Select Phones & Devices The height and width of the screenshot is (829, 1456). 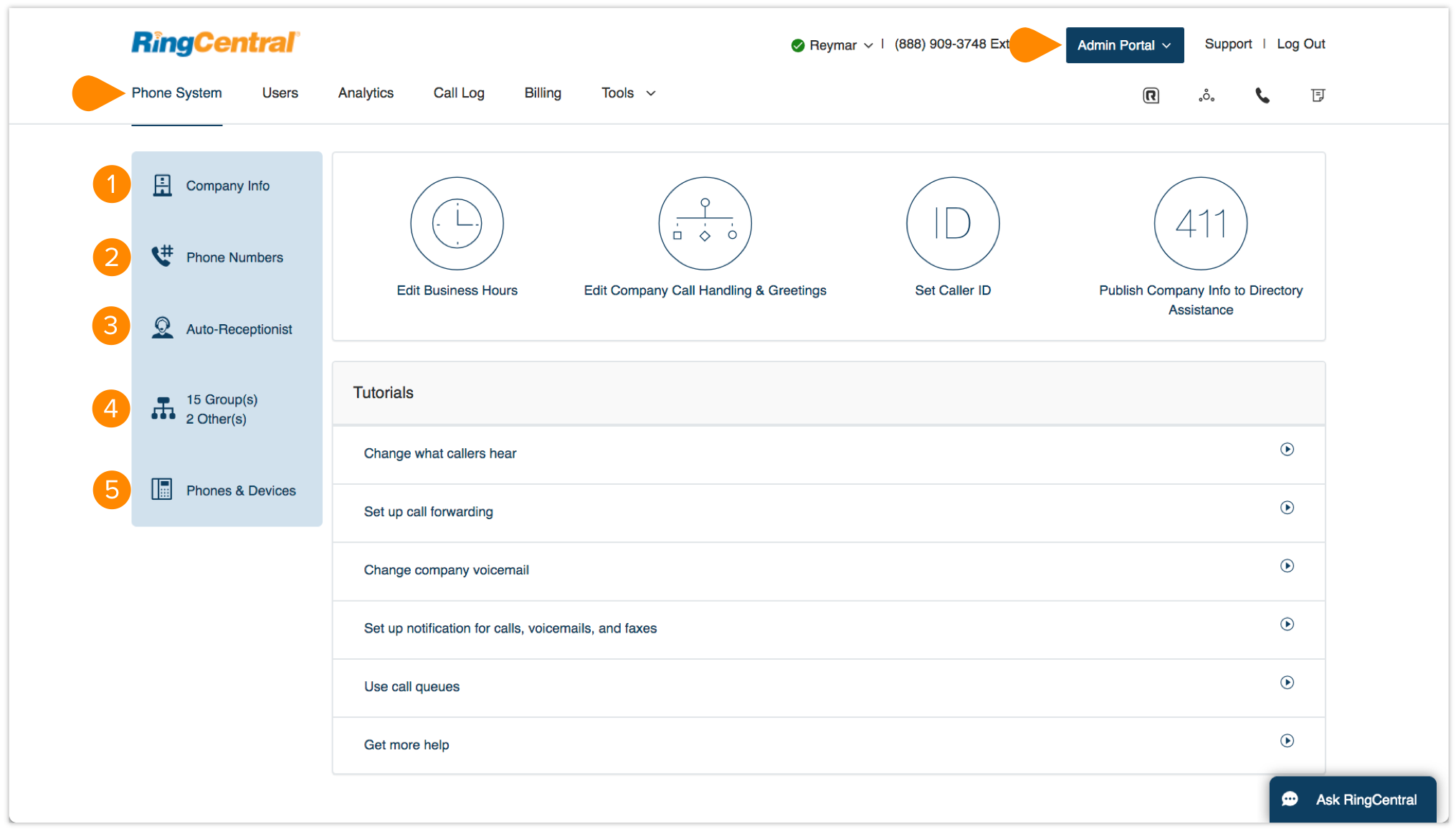click(x=241, y=490)
